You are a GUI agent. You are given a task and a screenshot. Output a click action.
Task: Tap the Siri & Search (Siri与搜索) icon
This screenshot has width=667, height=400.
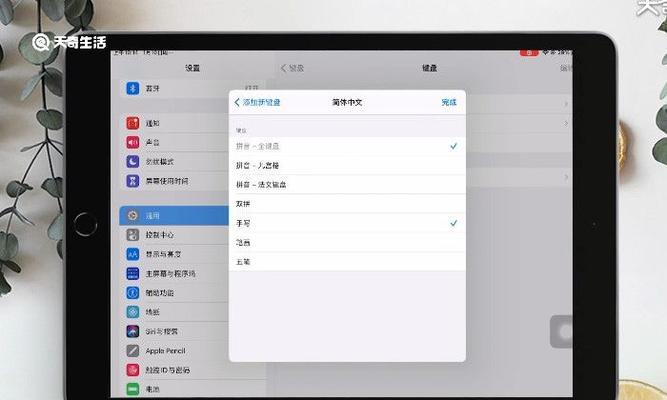click(x=133, y=331)
